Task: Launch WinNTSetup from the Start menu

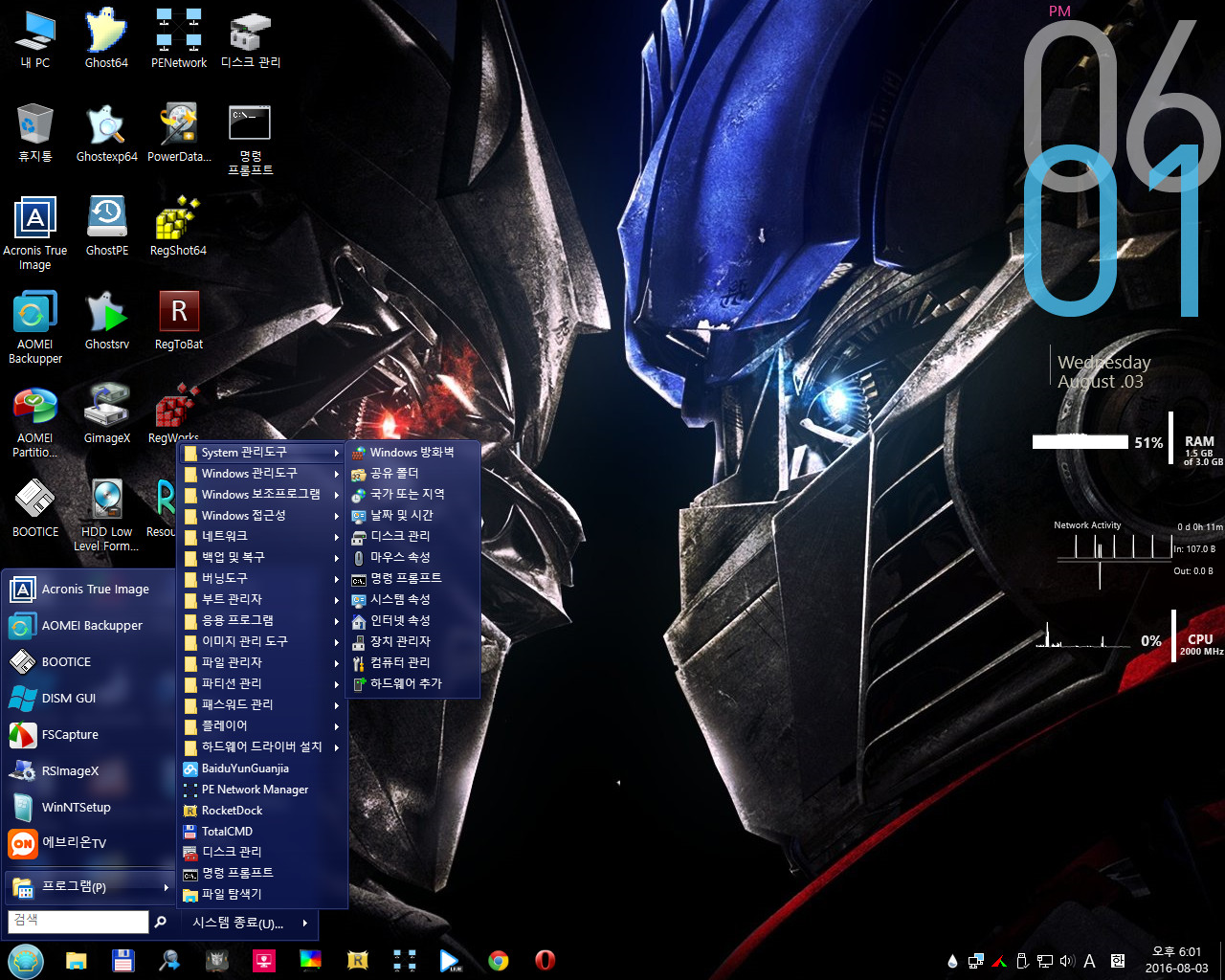Action: tap(89, 808)
